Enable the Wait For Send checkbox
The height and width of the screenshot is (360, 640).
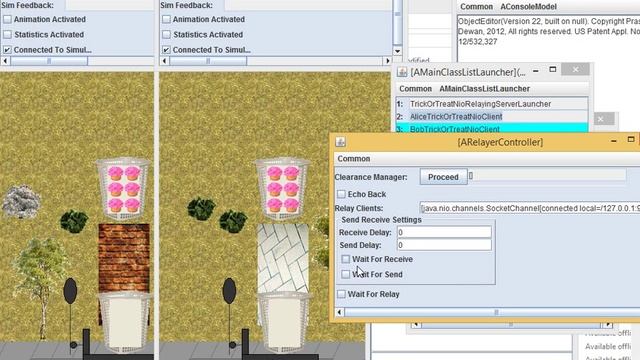pyautogui.click(x=346, y=274)
